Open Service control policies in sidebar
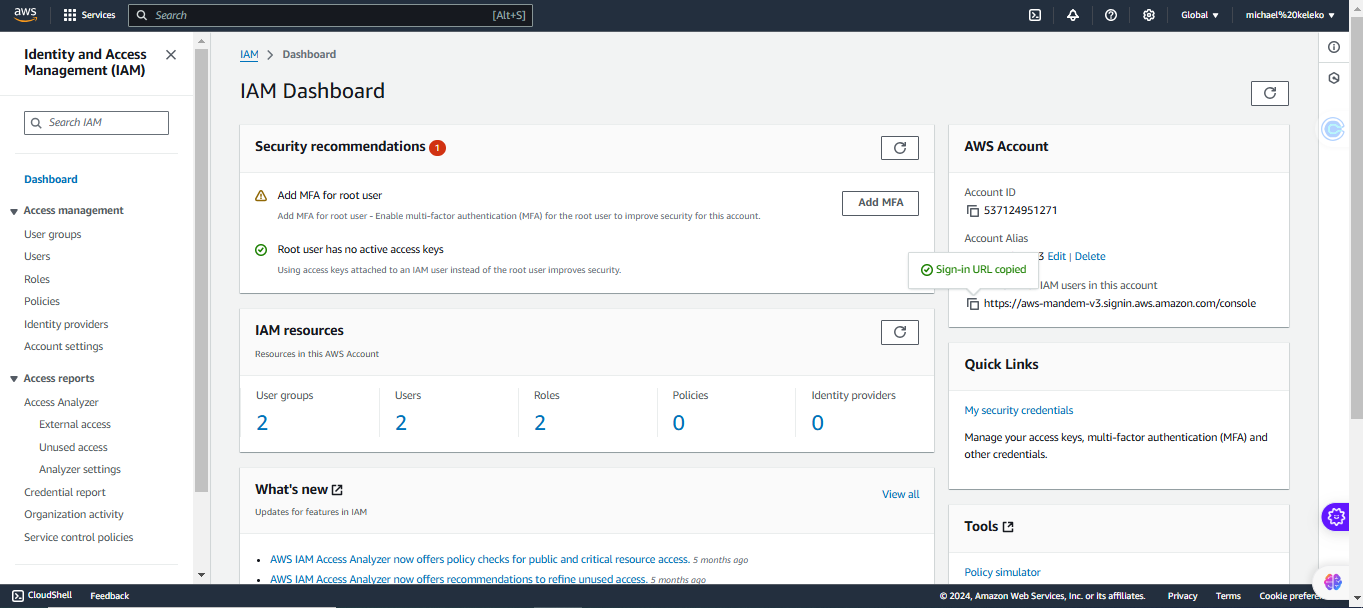Screen dimensions: 1363x608 tap(79, 537)
